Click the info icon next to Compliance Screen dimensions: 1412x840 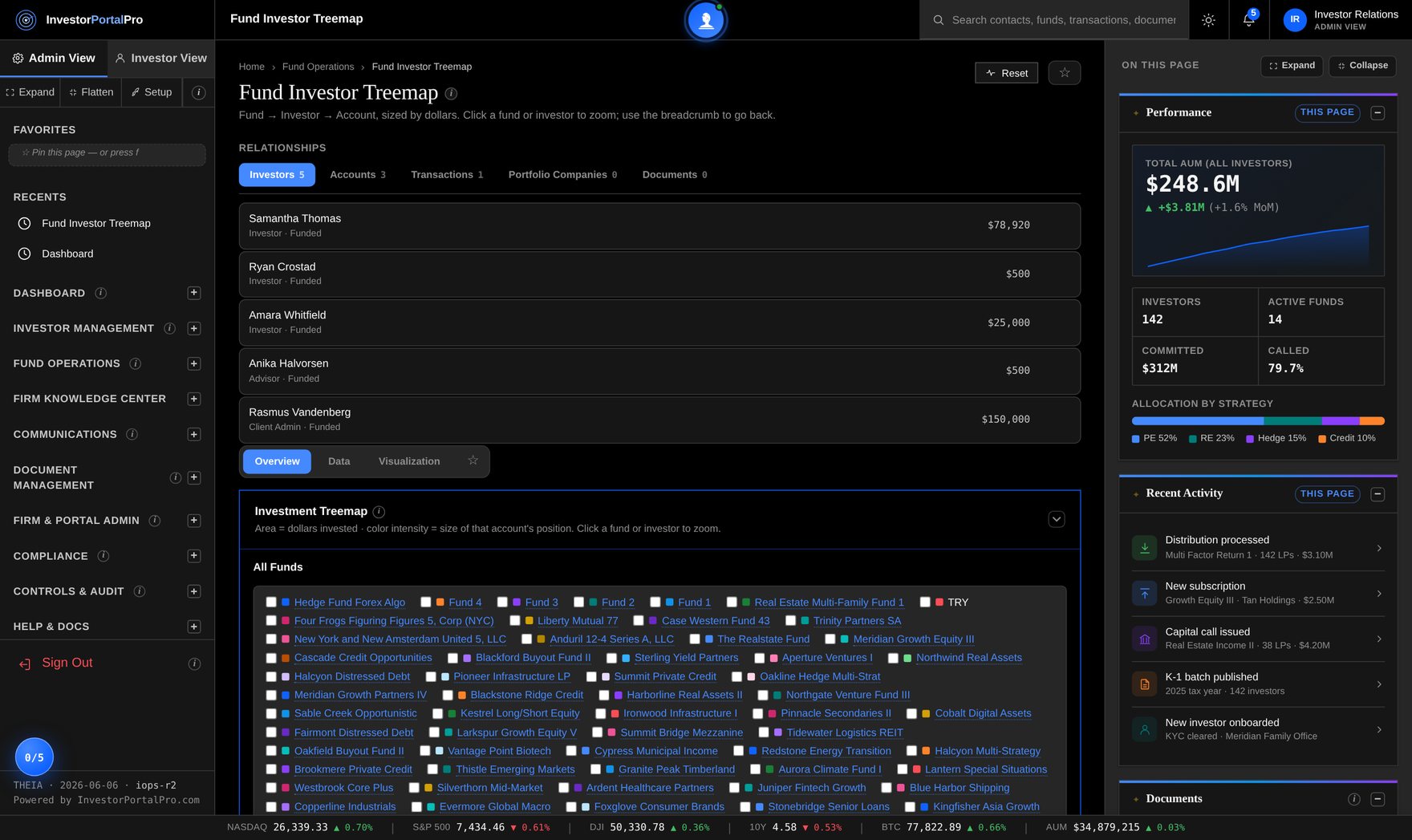[x=103, y=556]
